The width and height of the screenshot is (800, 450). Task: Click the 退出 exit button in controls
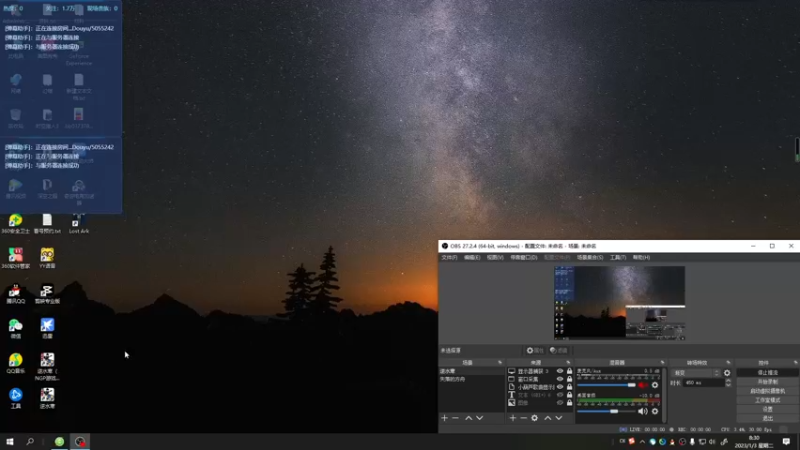click(x=767, y=418)
